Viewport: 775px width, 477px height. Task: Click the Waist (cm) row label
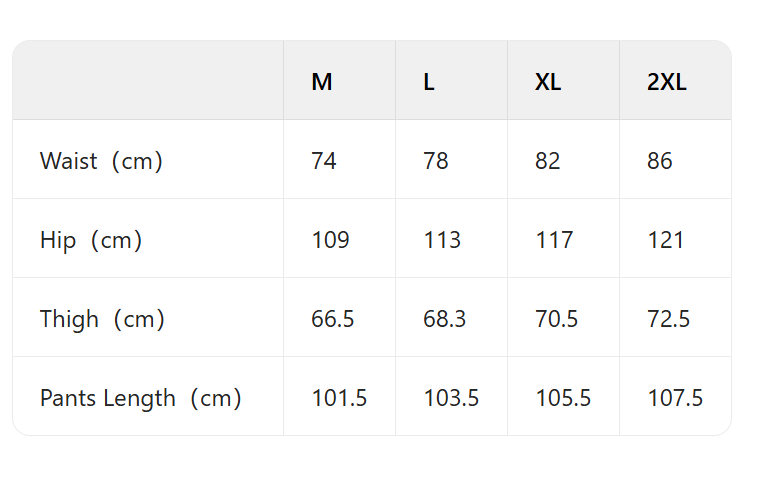click(x=101, y=161)
